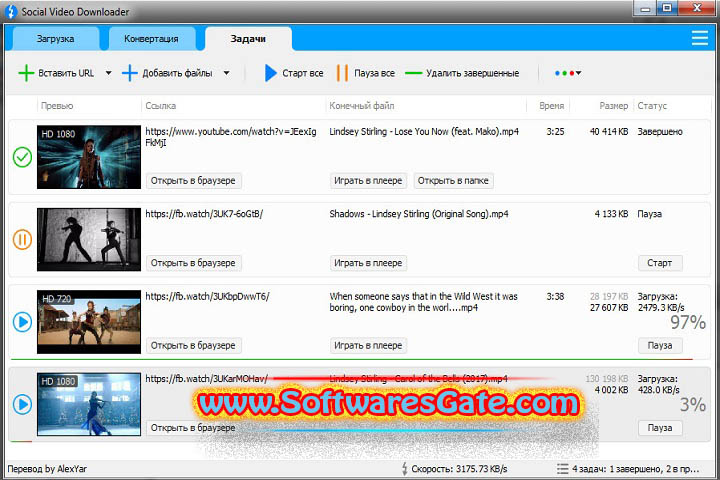Click Открыть в папке for Lose You Now

pyautogui.click(x=453, y=181)
